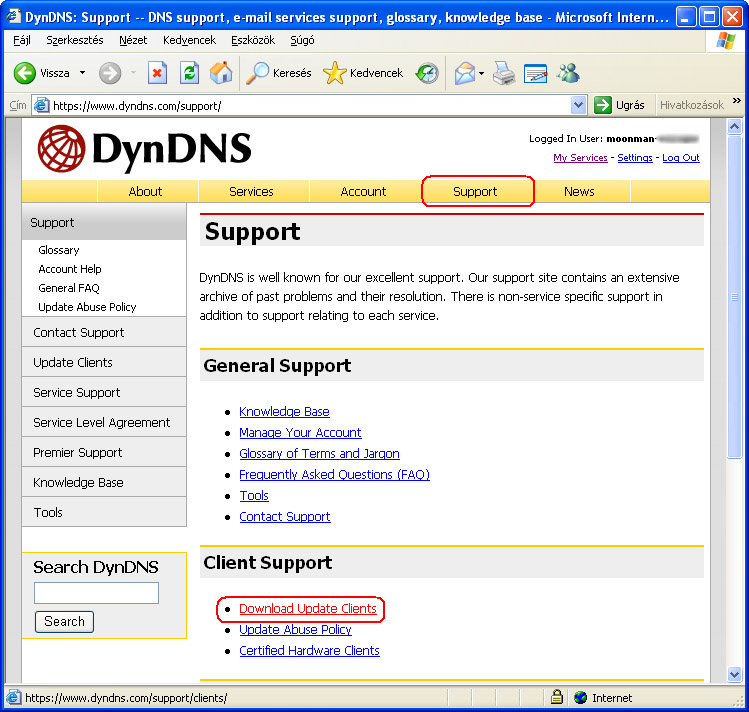
Task: Click the Edit page toolbar icon
Action: pos(535,73)
